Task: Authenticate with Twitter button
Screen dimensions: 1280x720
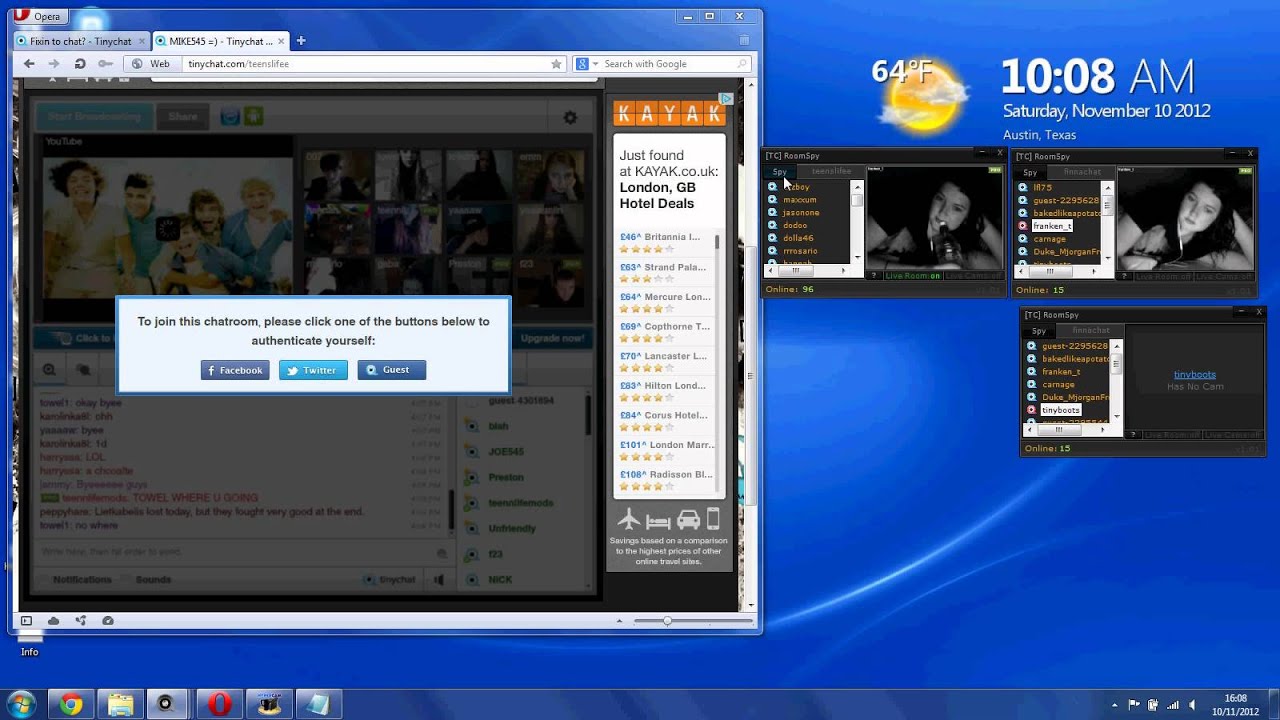Action: point(313,370)
